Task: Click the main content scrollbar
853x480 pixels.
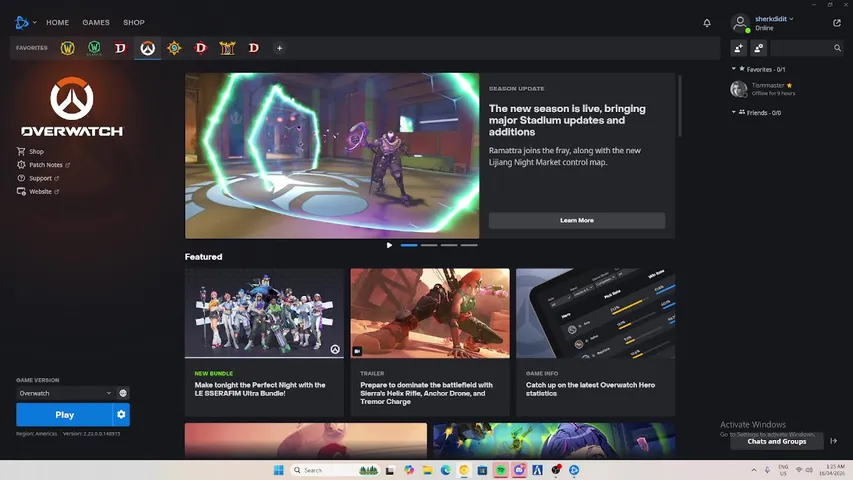Action: coord(679,106)
